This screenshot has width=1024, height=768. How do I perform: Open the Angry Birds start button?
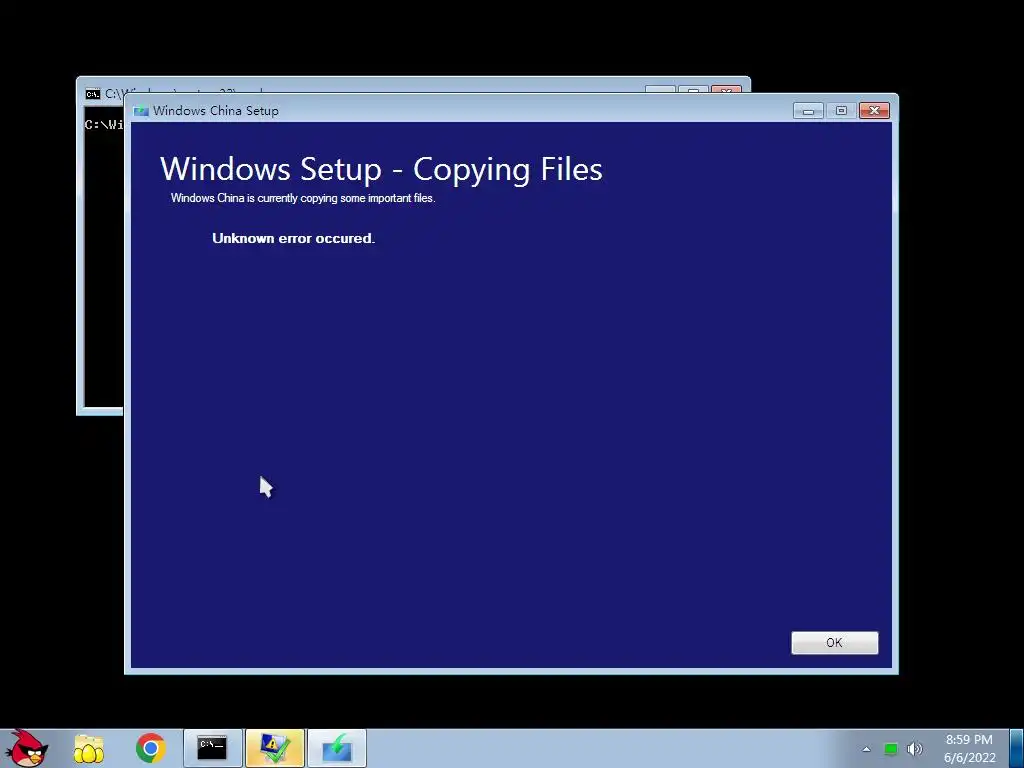pyautogui.click(x=25, y=748)
